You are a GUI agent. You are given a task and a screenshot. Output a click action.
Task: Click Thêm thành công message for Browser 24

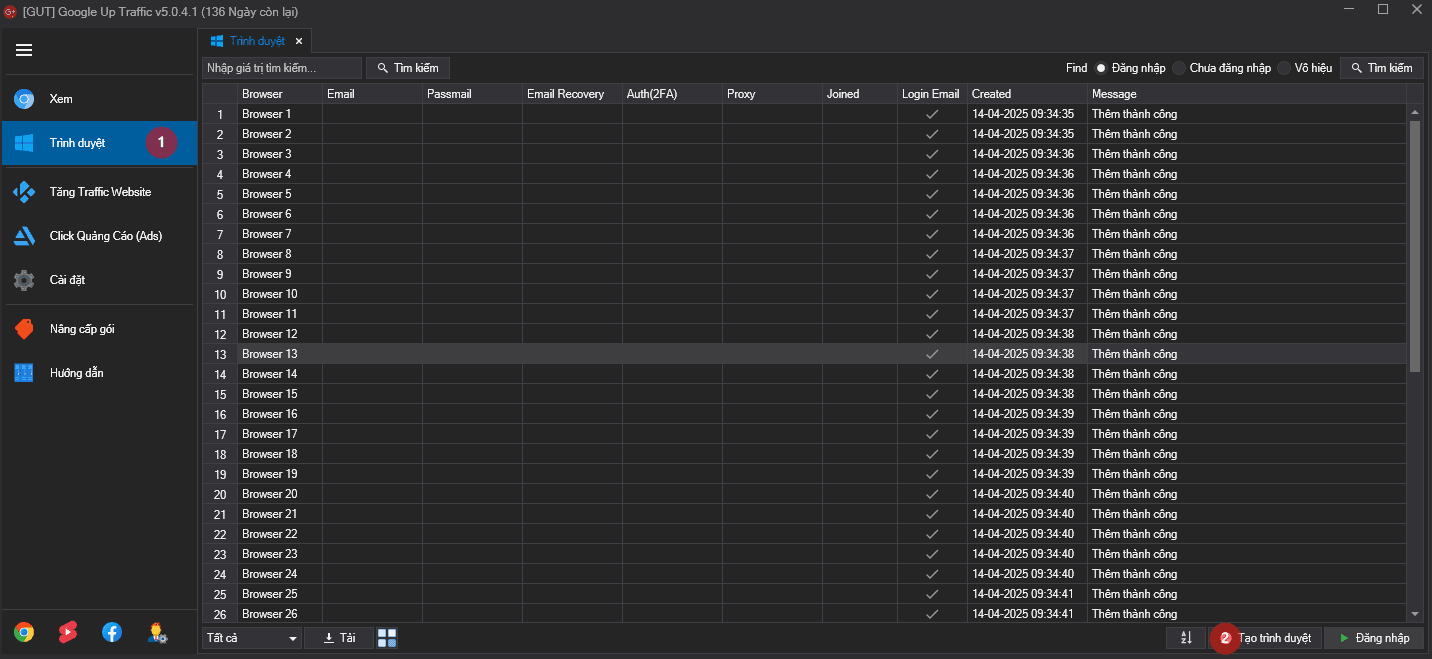click(x=1134, y=574)
